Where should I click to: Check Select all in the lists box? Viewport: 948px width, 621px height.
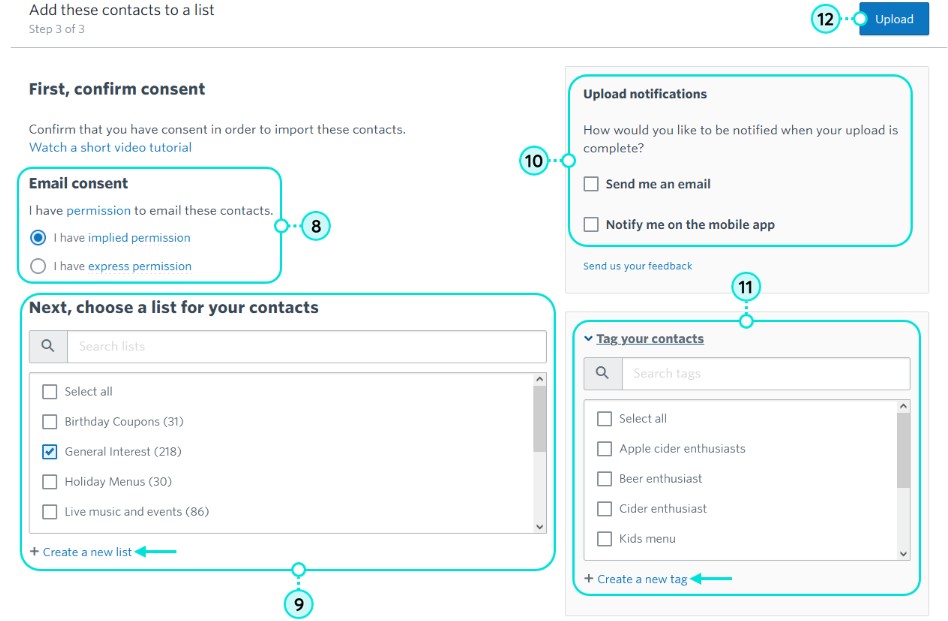[x=50, y=392]
